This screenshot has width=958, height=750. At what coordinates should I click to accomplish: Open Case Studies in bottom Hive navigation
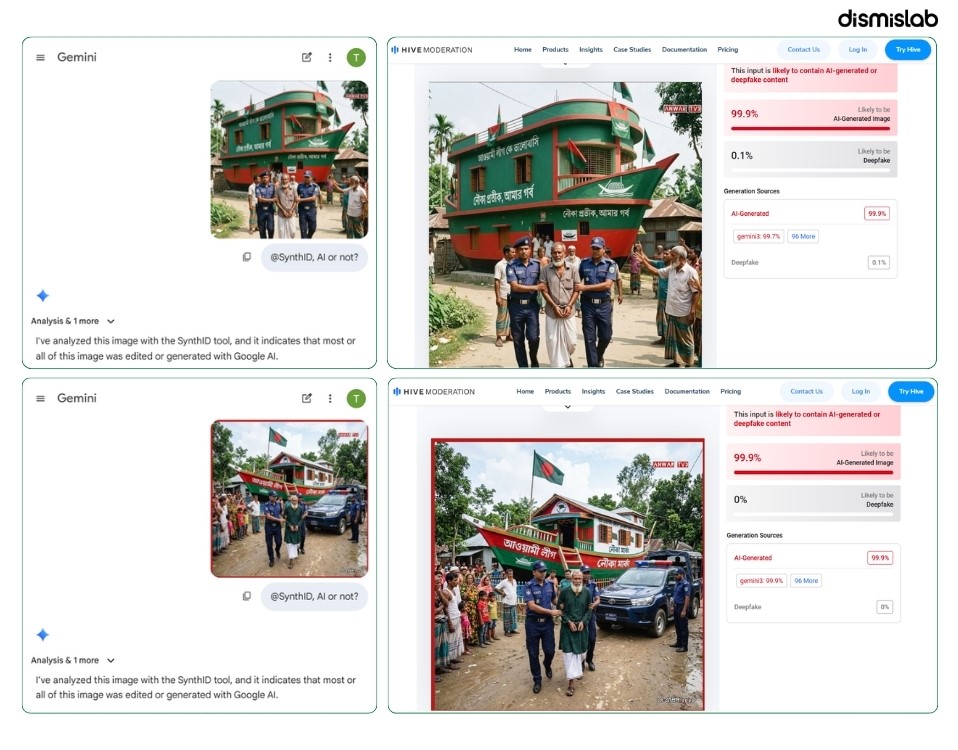pyautogui.click(x=635, y=391)
